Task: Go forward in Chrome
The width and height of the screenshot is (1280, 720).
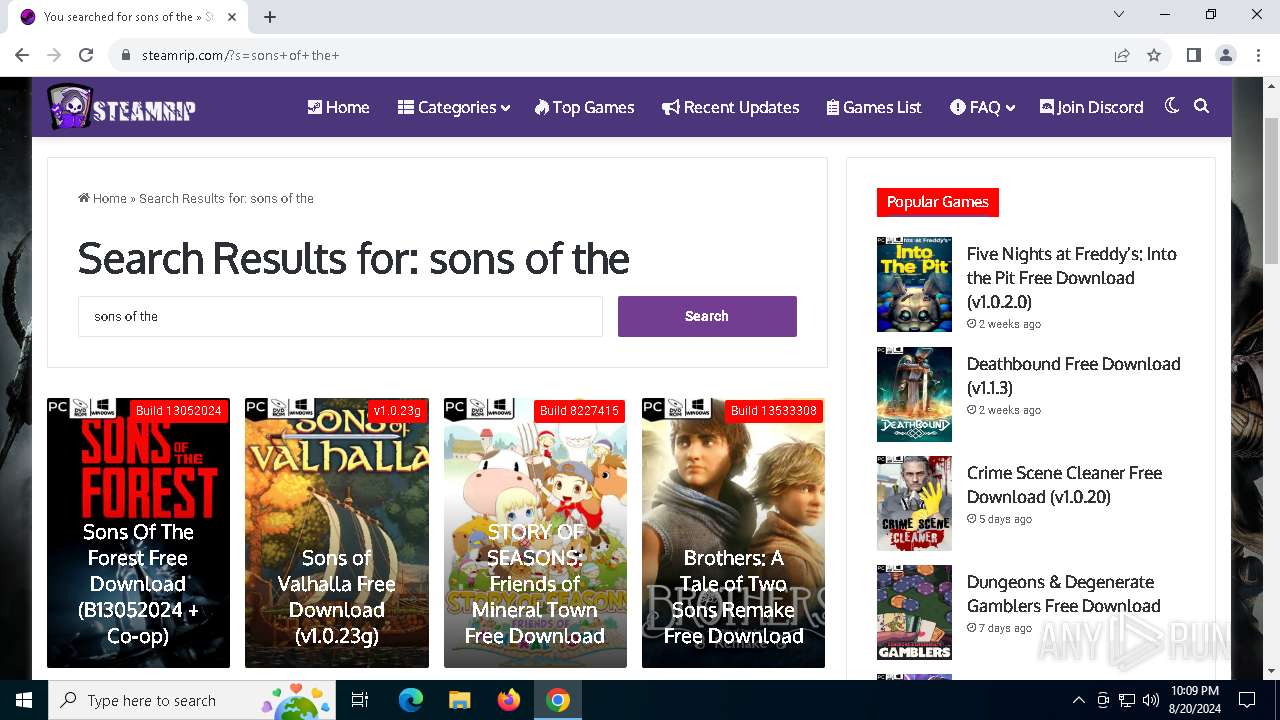Action: tap(54, 55)
